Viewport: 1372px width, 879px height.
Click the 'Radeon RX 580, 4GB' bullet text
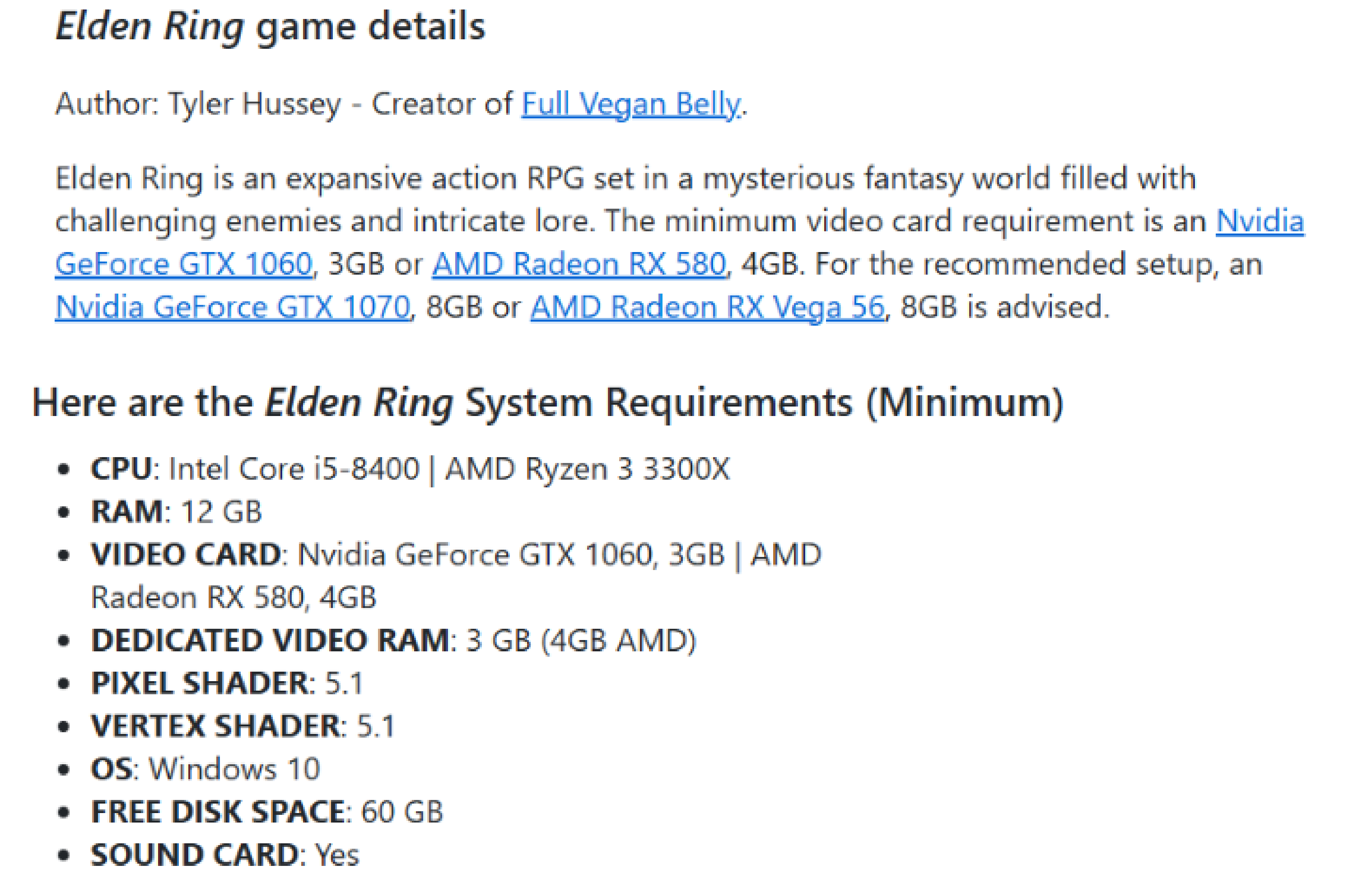(233, 598)
